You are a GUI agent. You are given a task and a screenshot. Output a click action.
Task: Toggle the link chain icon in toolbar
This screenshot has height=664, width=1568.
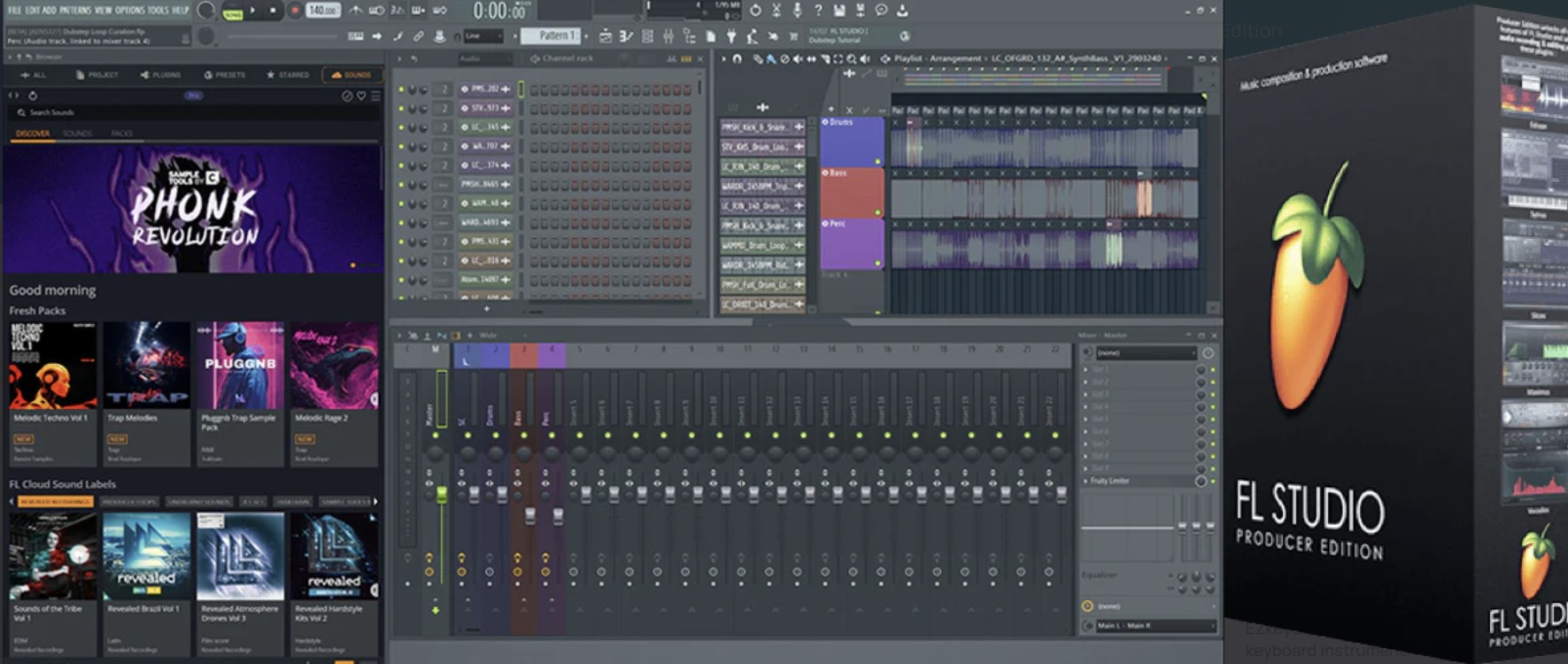point(419,36)
